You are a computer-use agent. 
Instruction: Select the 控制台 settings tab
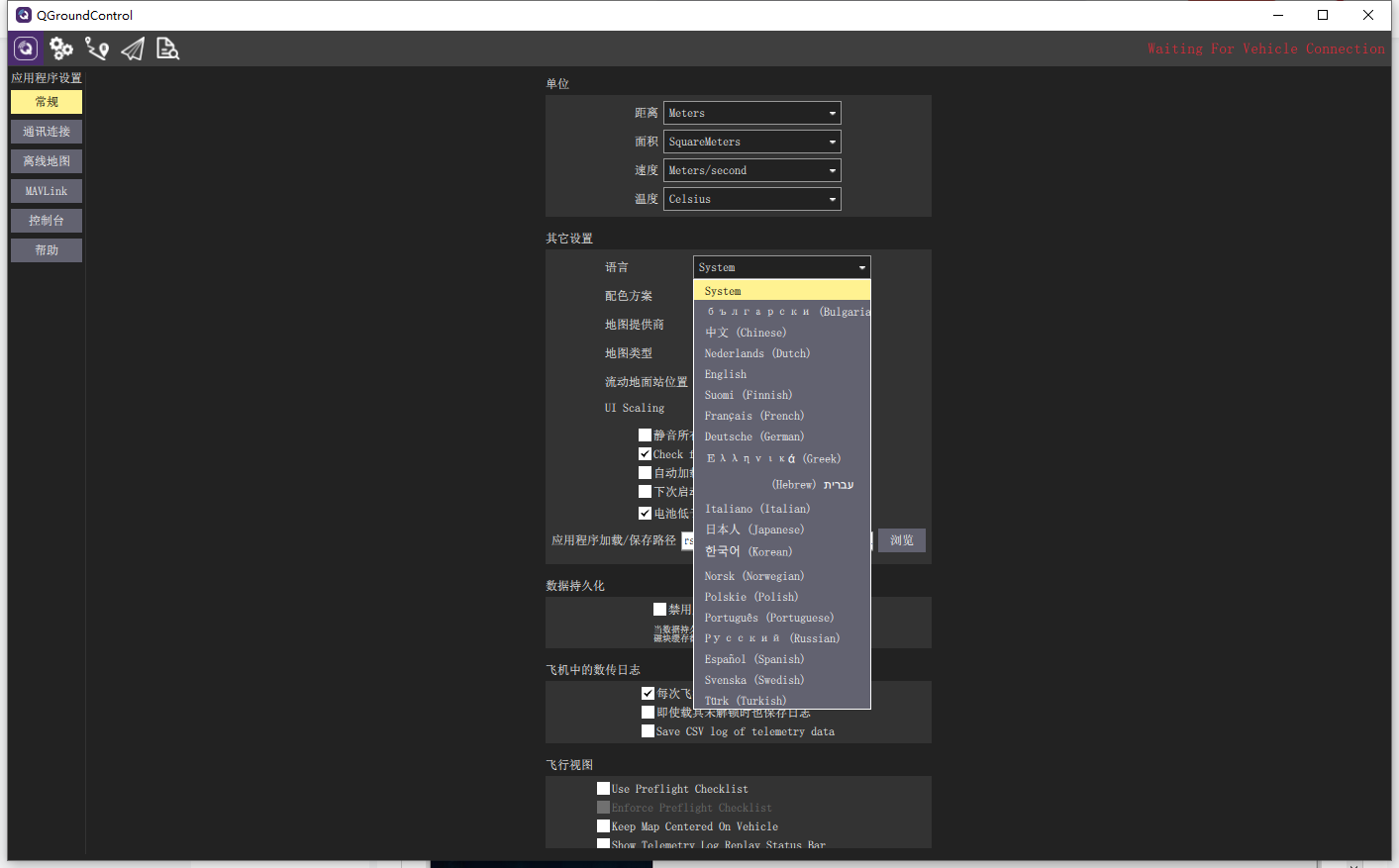tap(47, 221)
